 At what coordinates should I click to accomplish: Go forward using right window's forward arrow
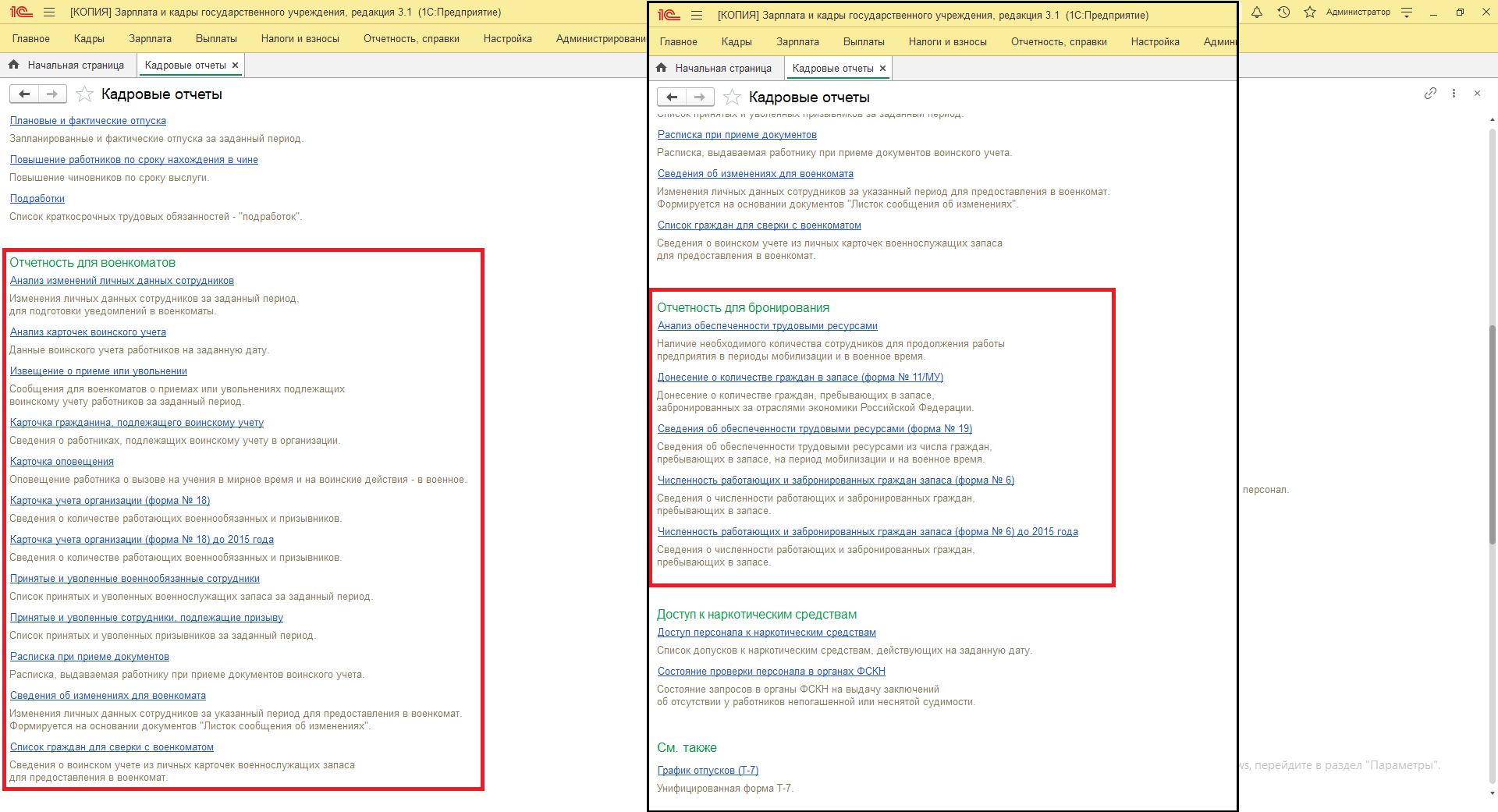pos(700,98)
